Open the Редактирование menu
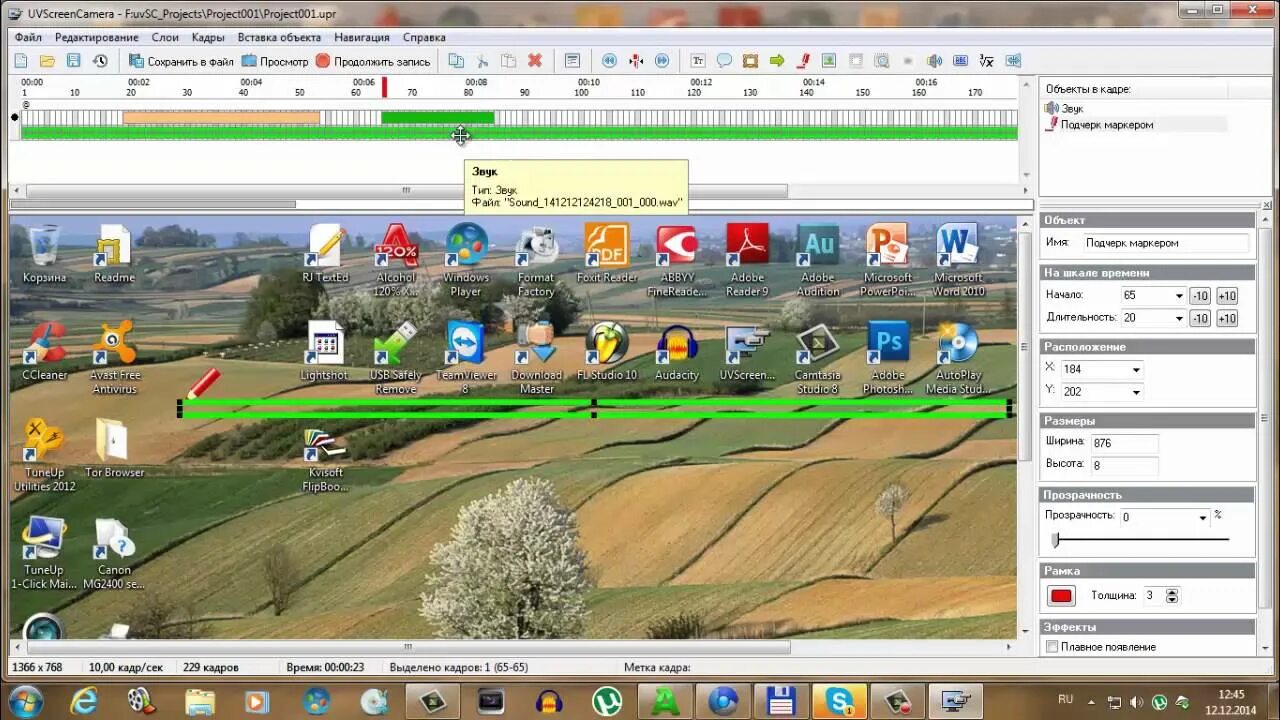 pyautogui.click(x=97, y=37)
